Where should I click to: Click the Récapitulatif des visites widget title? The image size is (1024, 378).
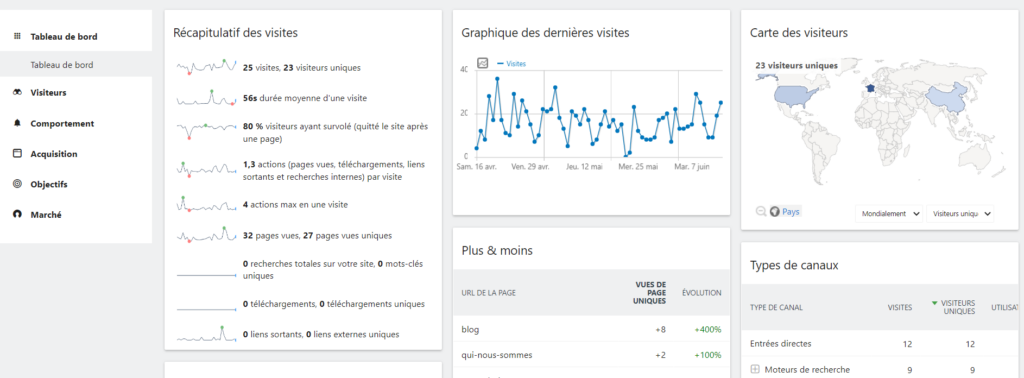tap(235, 32)
